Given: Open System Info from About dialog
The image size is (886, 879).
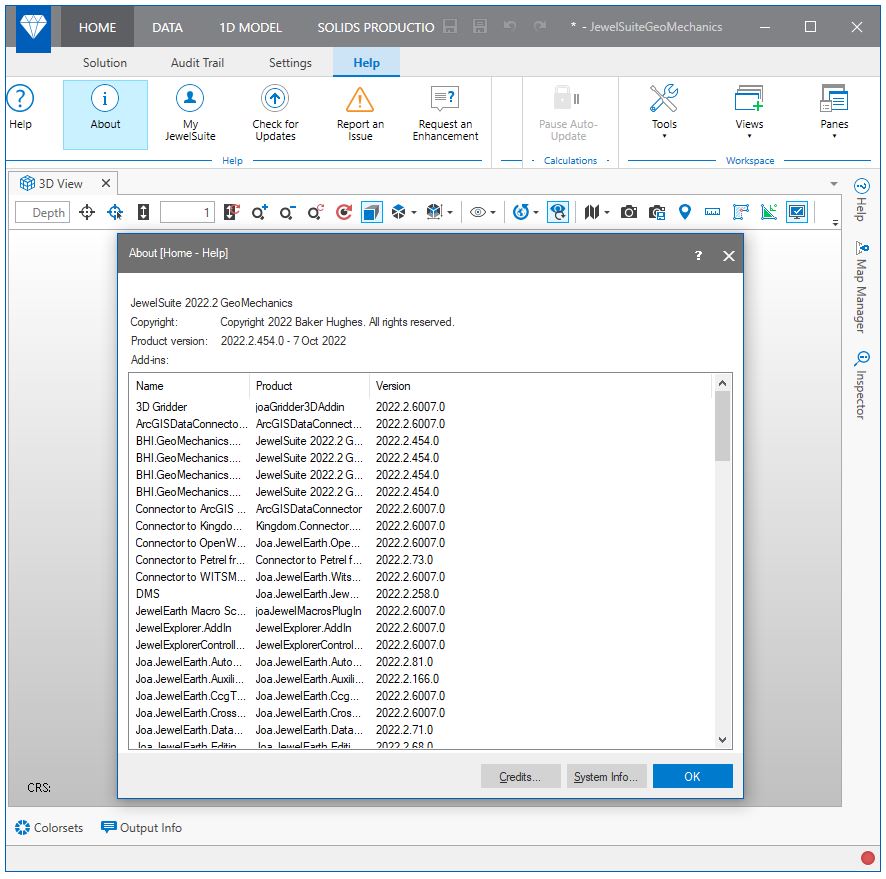Looking at the screenshot, I should coord(605,776).
